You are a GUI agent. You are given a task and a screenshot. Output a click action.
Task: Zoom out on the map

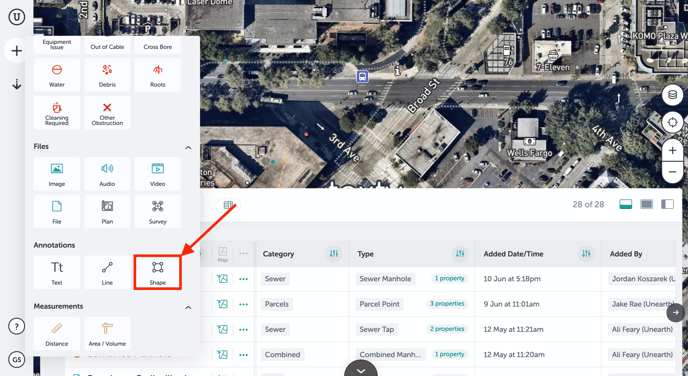point(672,172)
